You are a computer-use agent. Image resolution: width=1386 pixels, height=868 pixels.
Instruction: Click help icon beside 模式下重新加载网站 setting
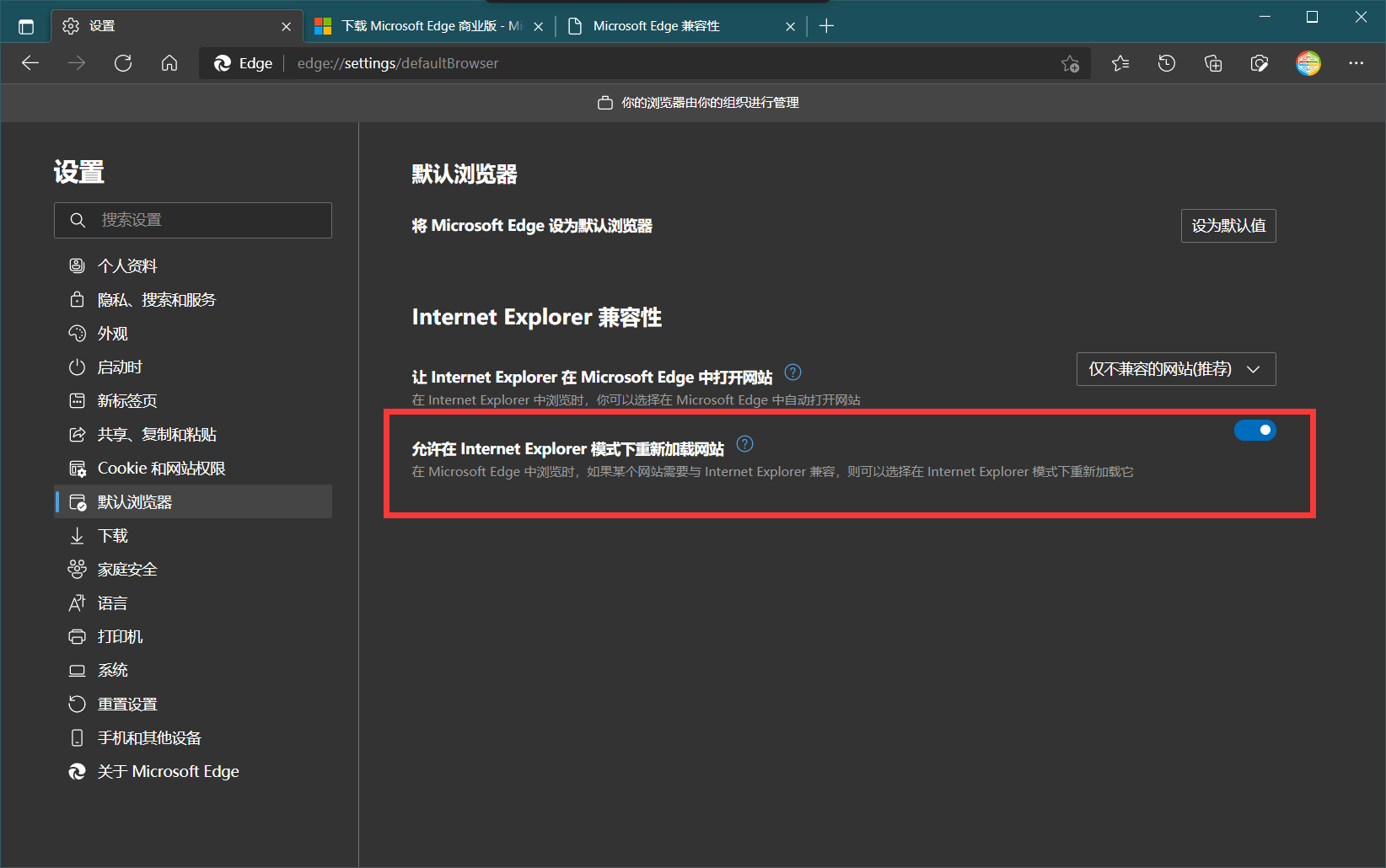pyautogui.click(x=744, y=444)
